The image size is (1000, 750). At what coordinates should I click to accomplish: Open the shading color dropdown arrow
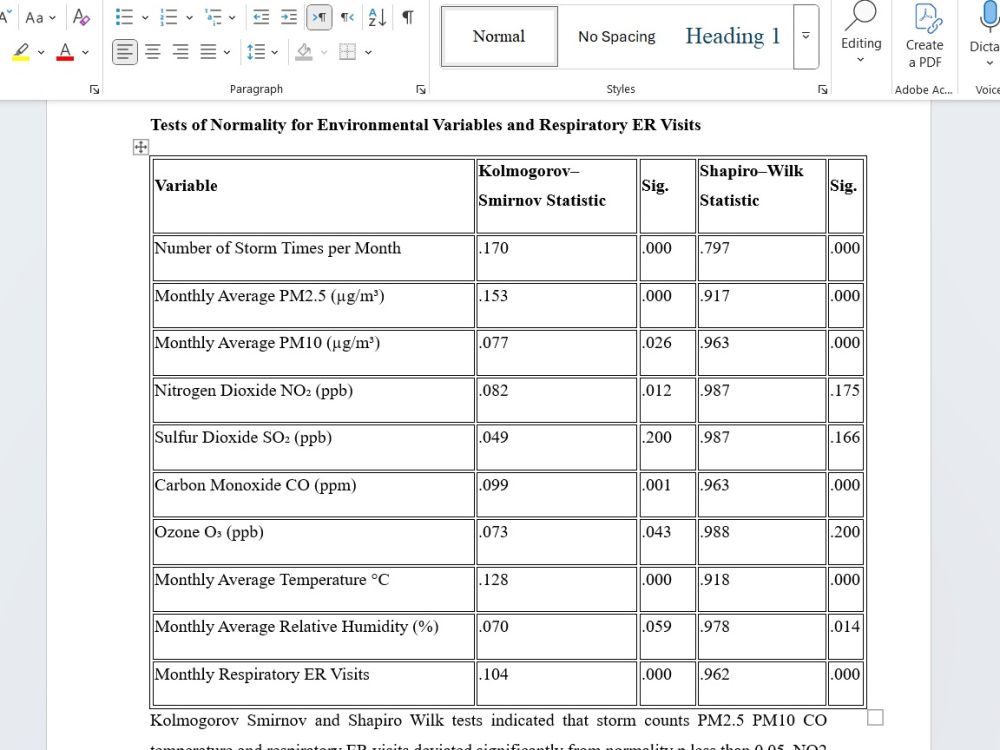pos(324,52)
